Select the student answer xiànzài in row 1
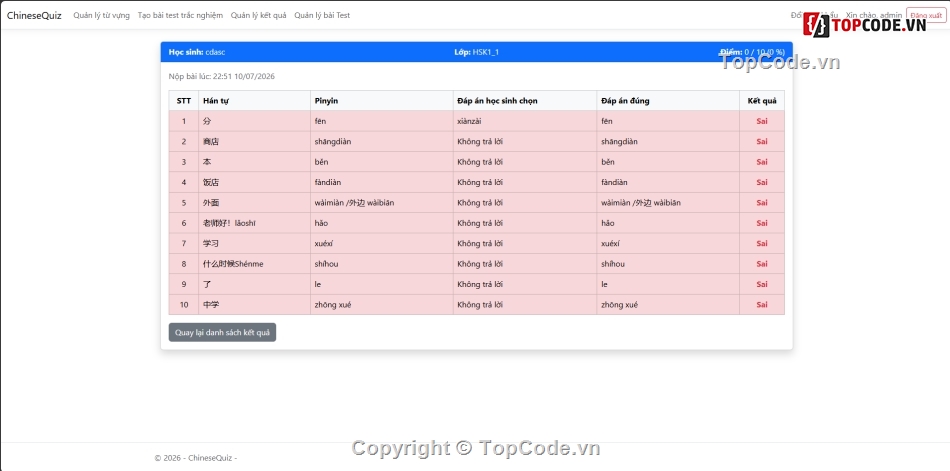Viewport: 950px width, 471px height. (470, 121)
